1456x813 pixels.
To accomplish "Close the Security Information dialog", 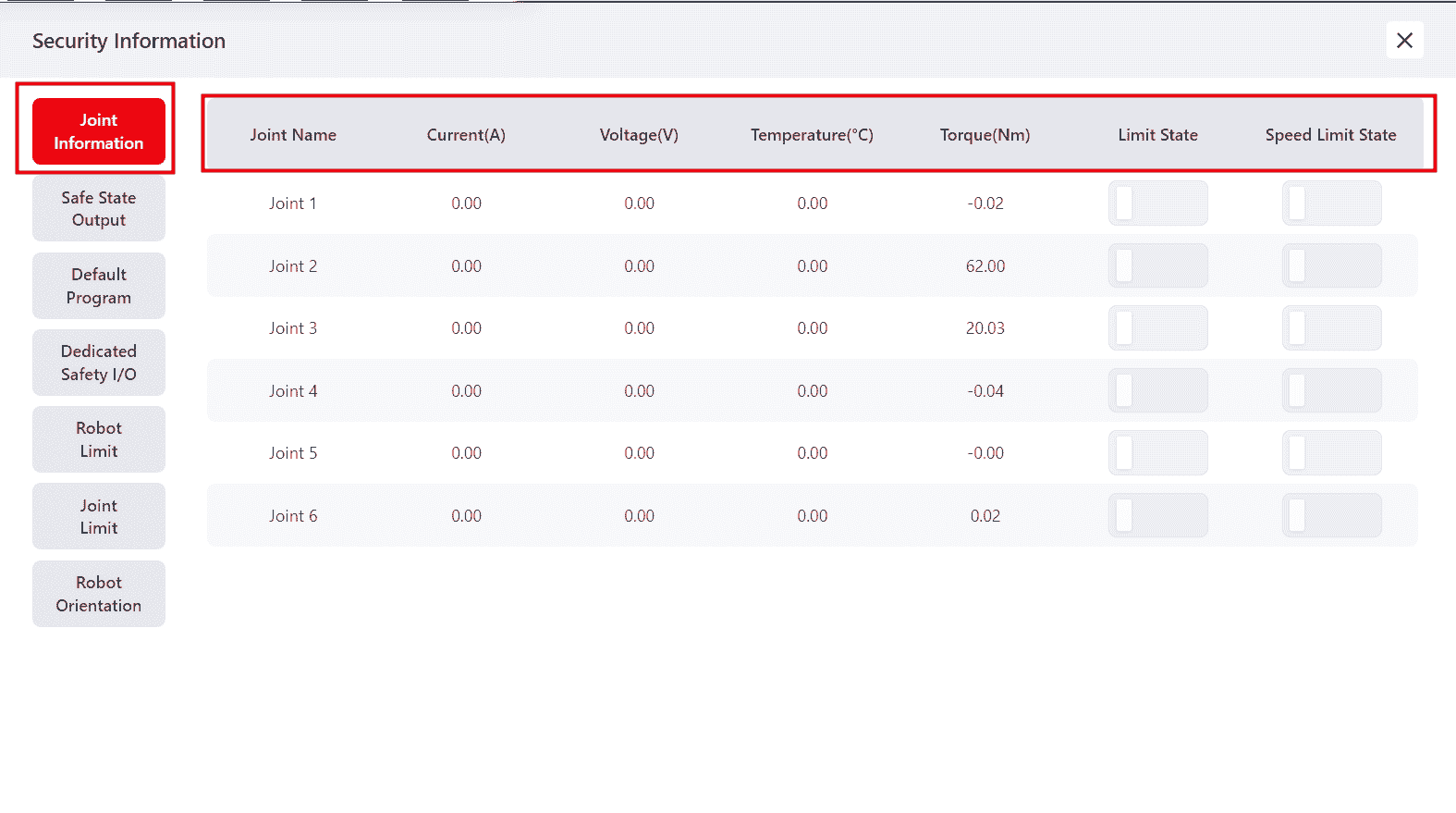I will [1404, 41].
